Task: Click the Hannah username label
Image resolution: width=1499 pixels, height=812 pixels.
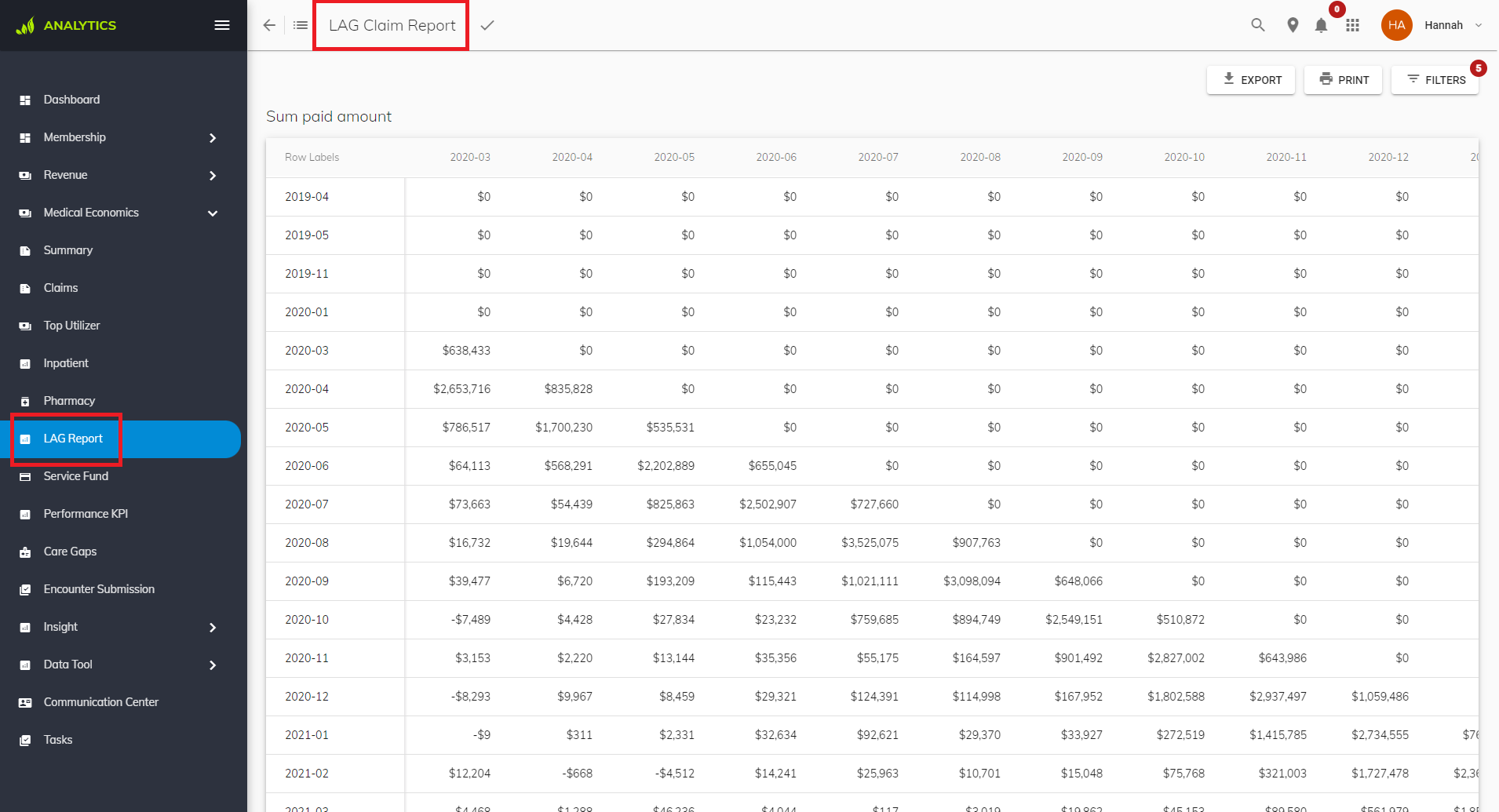Action: [1443, 25]
